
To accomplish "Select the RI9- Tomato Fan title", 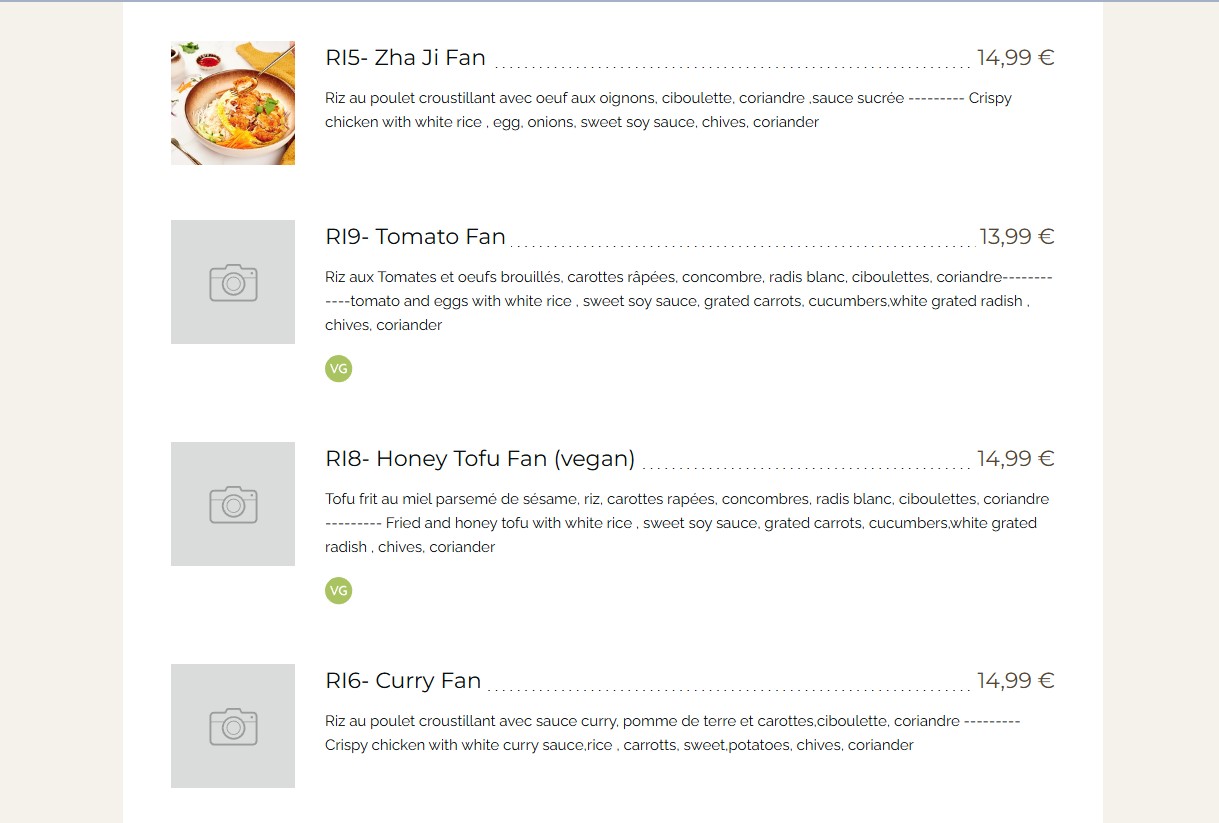I will click(415, 237).
